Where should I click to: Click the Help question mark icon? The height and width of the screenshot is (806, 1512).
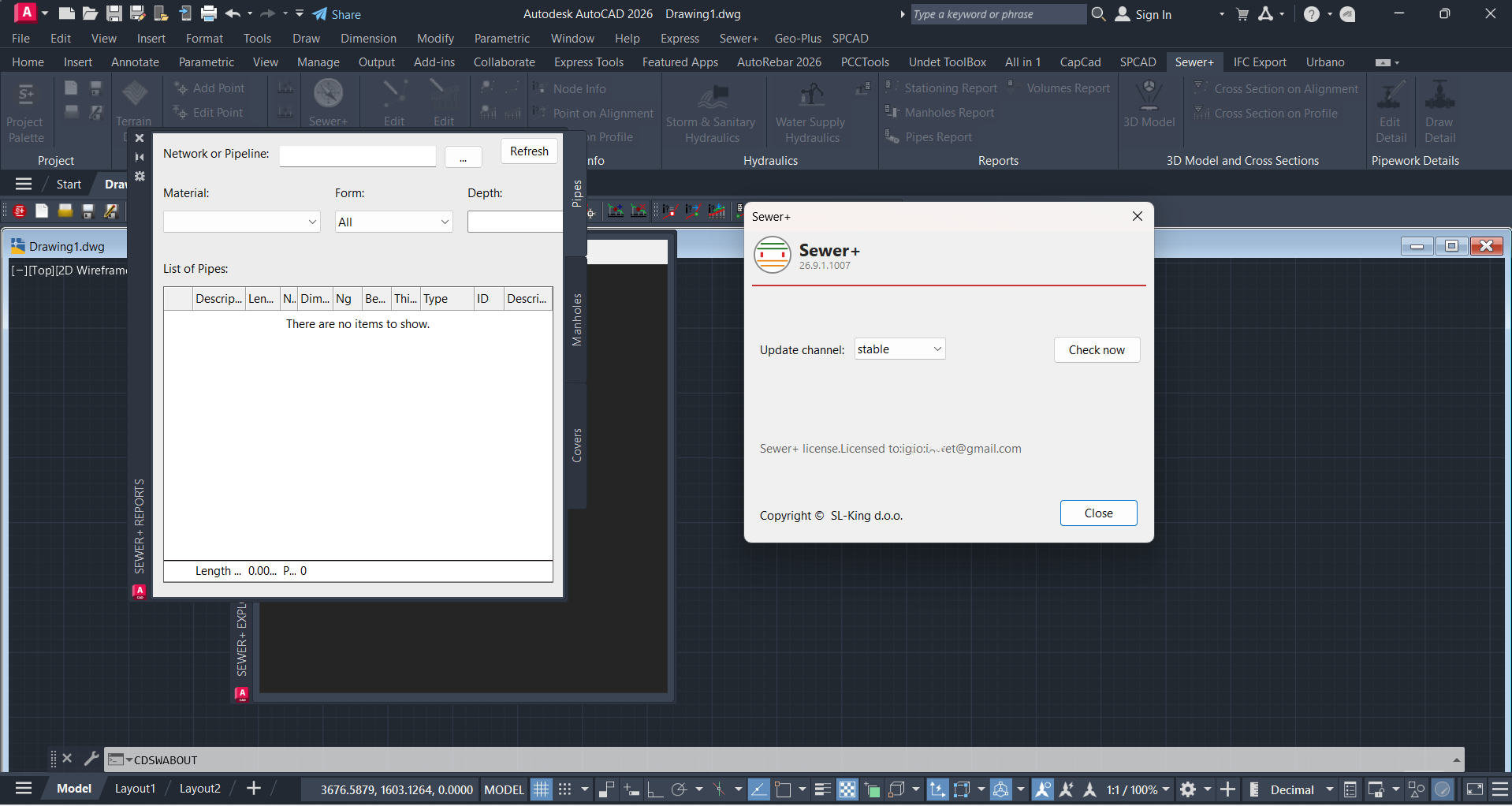pyautogui.click(x=1311, y=14)
